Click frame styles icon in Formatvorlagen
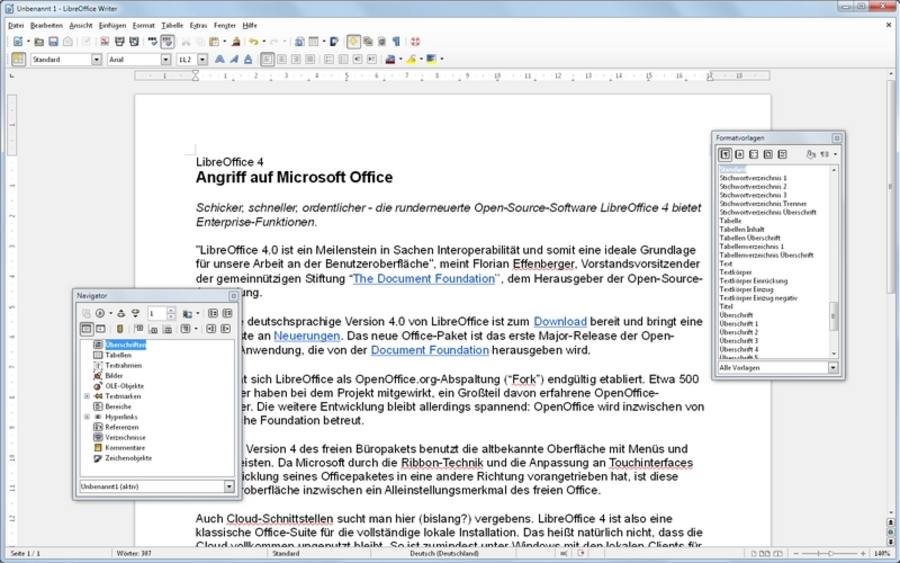The height and width of the screenshot is (563, 900). pos(754,154)
